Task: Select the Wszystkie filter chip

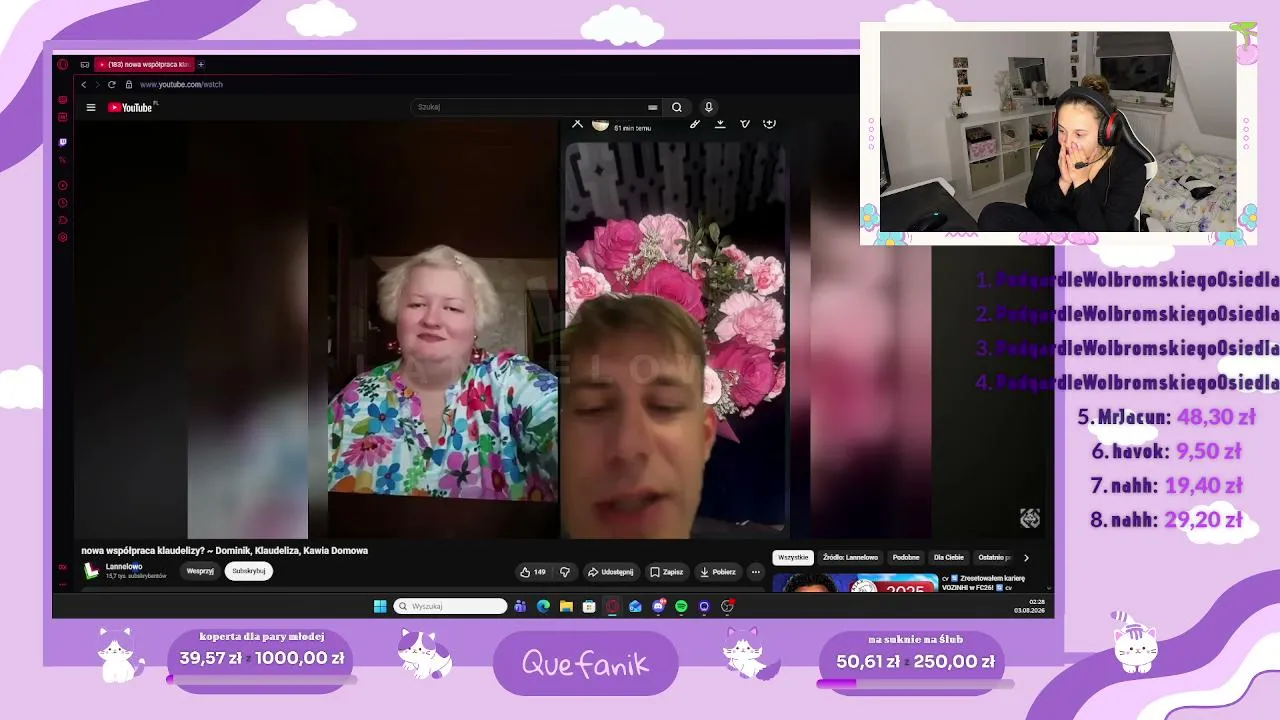Action: [793, 557]
